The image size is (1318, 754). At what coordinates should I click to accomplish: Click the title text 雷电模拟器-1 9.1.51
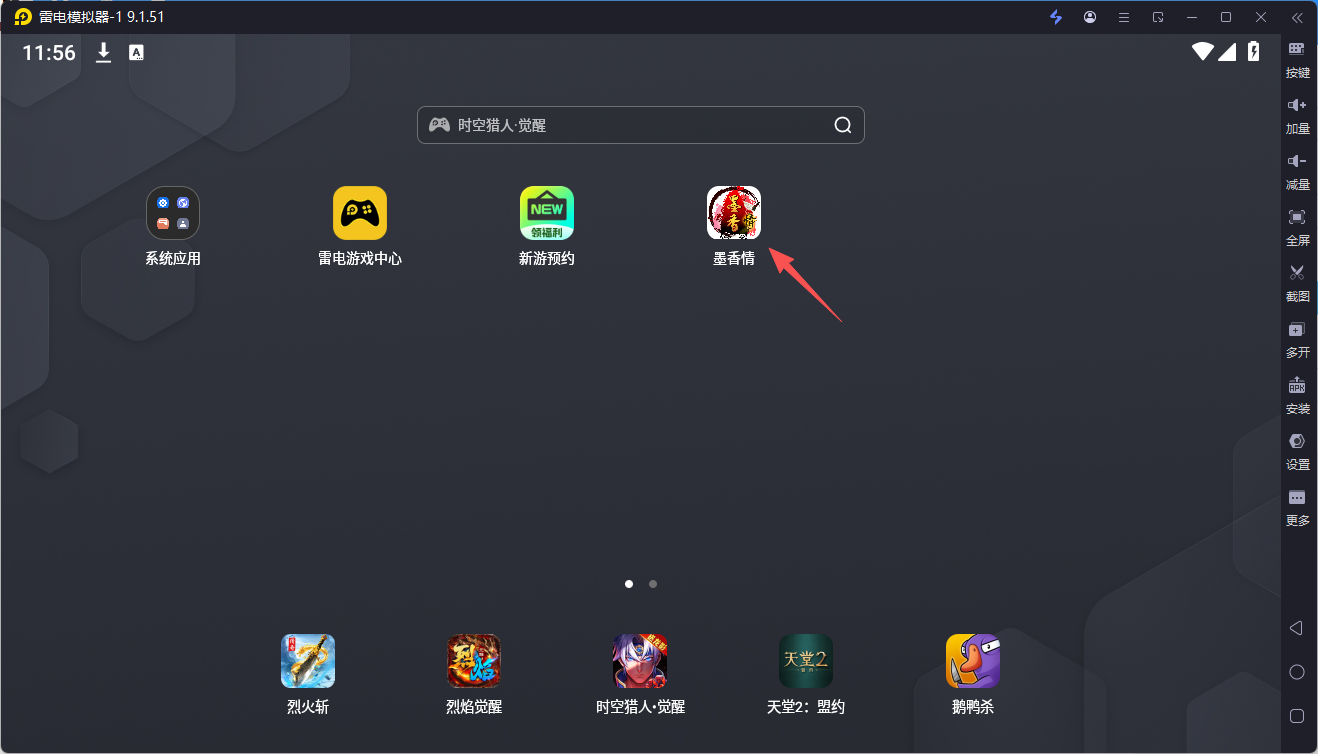[x=101, y=17]
